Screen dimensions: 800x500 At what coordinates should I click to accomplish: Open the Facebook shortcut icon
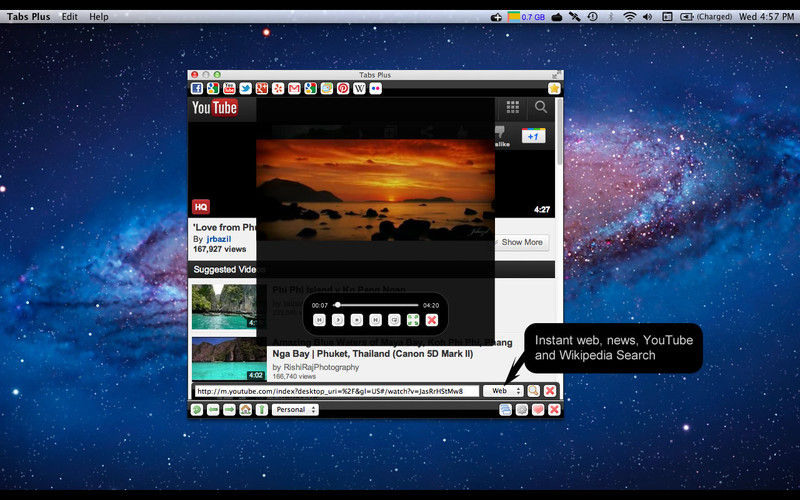(197, 89)
